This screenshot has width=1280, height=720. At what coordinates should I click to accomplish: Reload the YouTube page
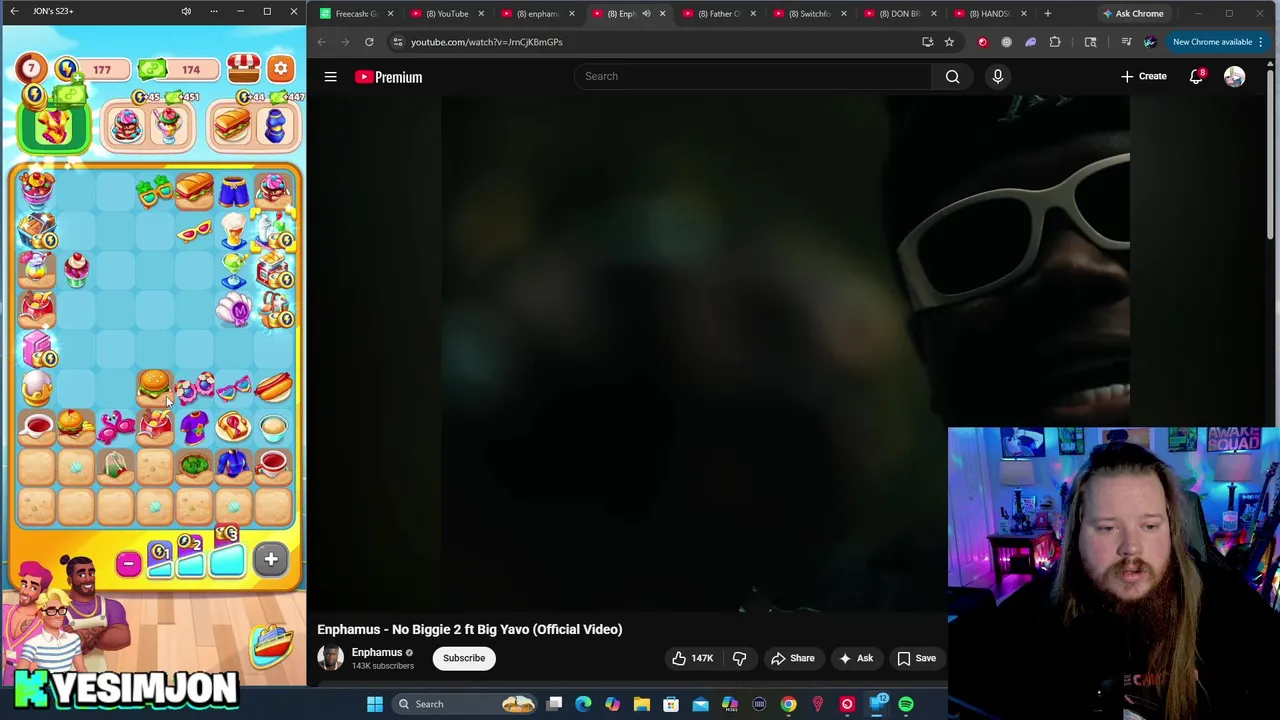[x=369, y=42]
